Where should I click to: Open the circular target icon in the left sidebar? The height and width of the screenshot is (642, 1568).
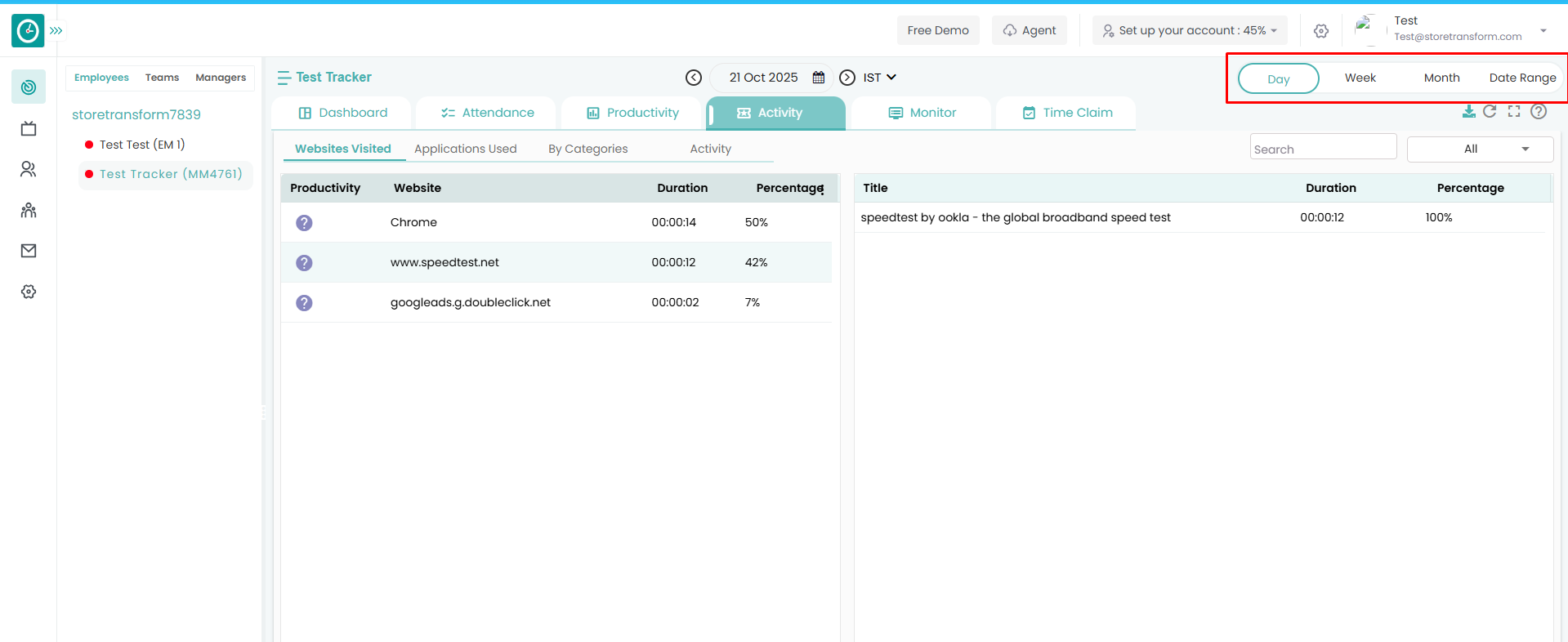tap(29, 87)
